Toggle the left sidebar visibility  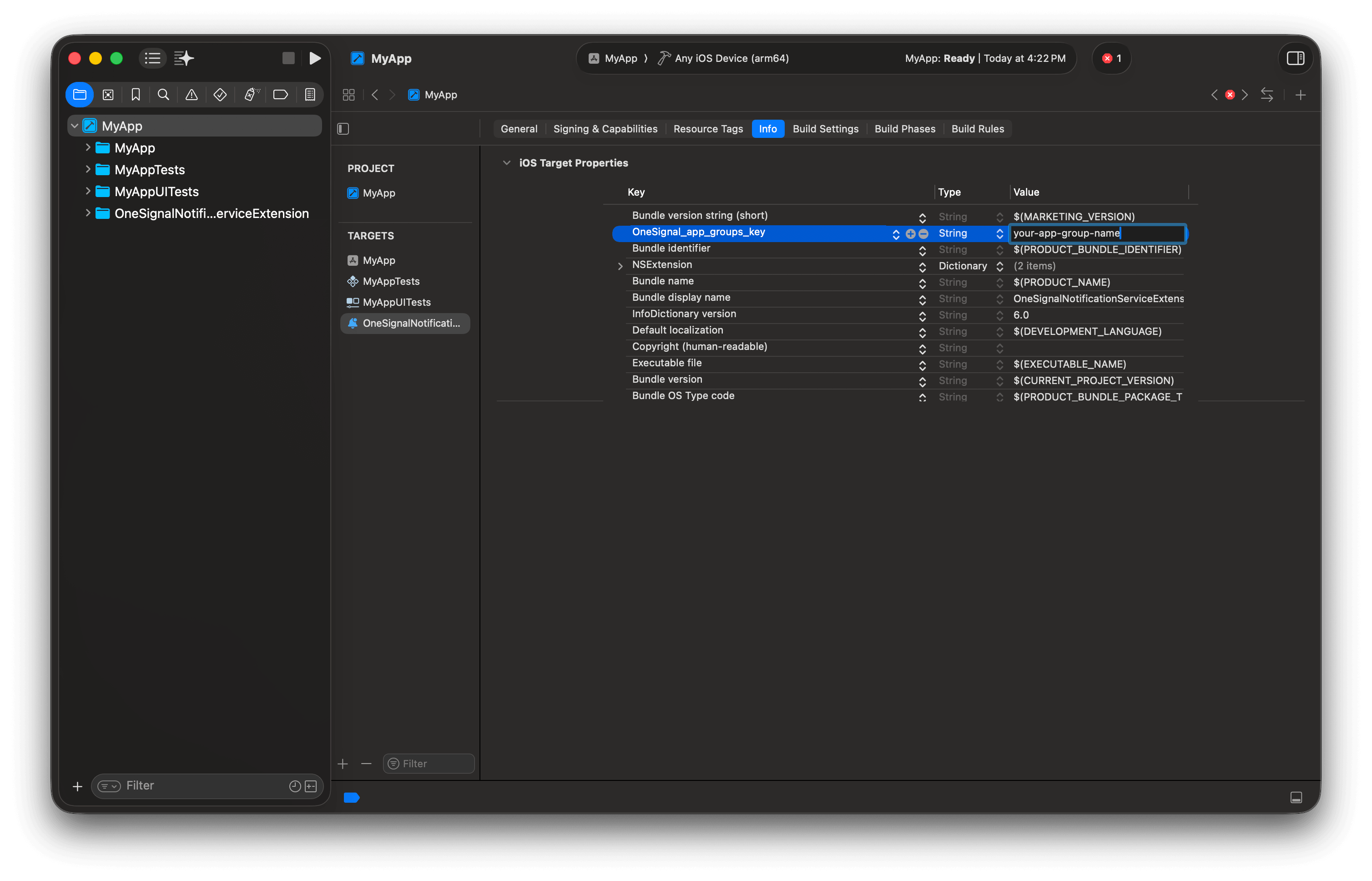[342, 129]
